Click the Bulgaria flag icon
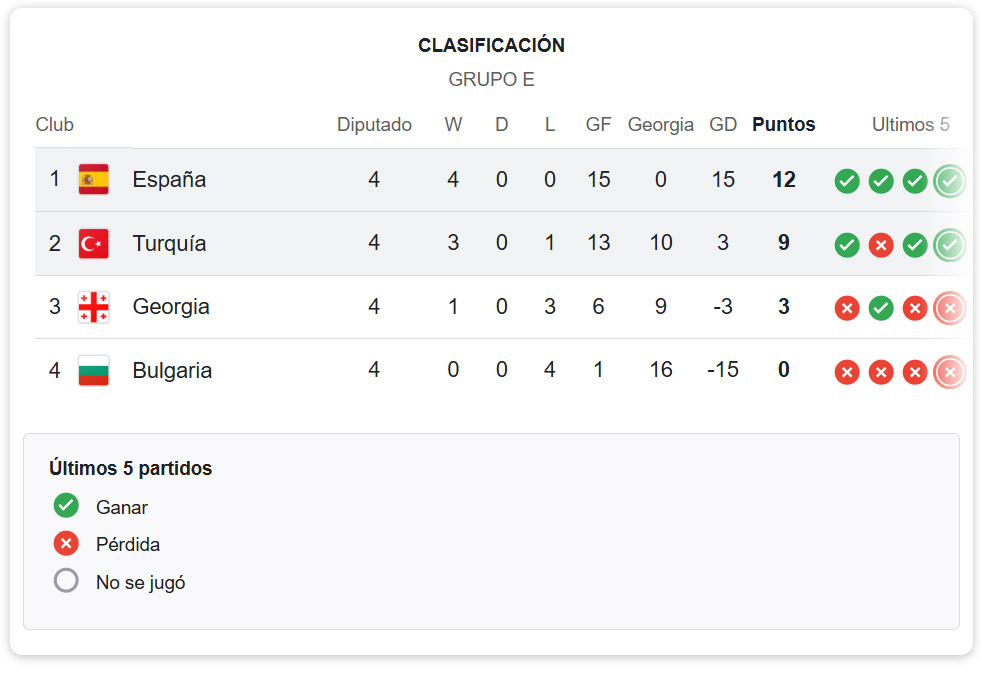 click(92, 371)
